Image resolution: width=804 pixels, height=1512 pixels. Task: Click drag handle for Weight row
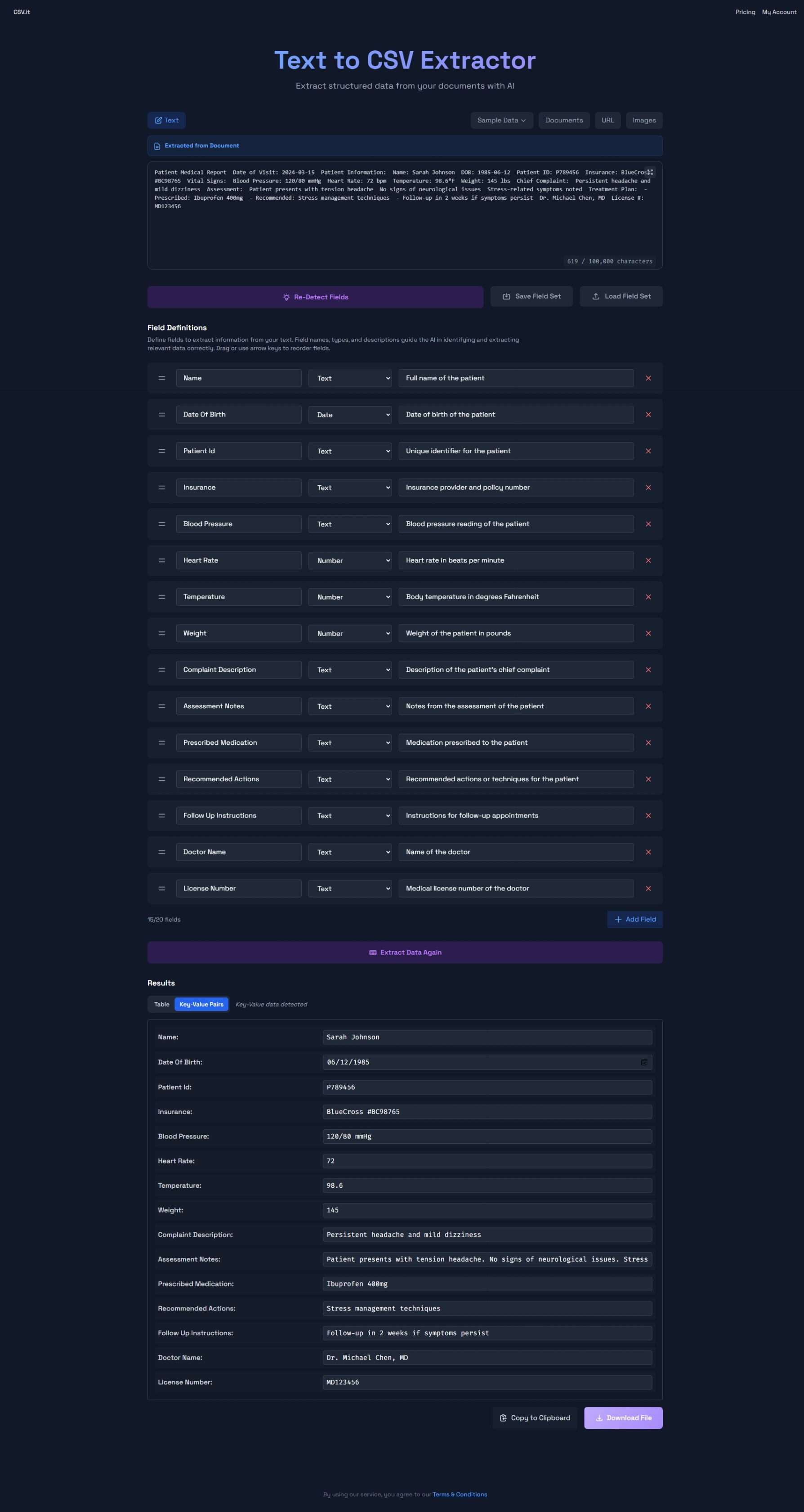[161, 633]
